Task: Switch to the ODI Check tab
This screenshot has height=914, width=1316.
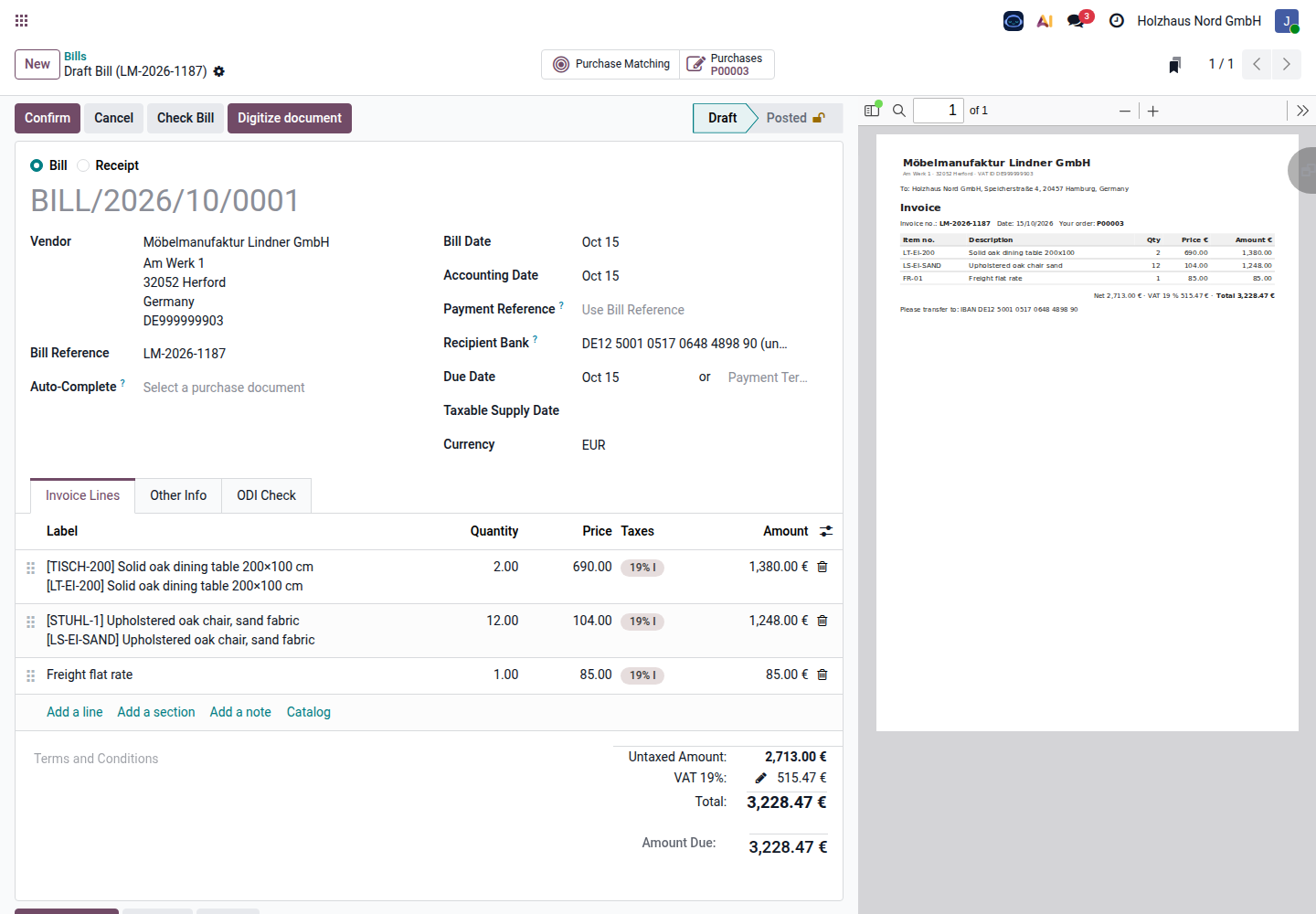Action: 266,495
